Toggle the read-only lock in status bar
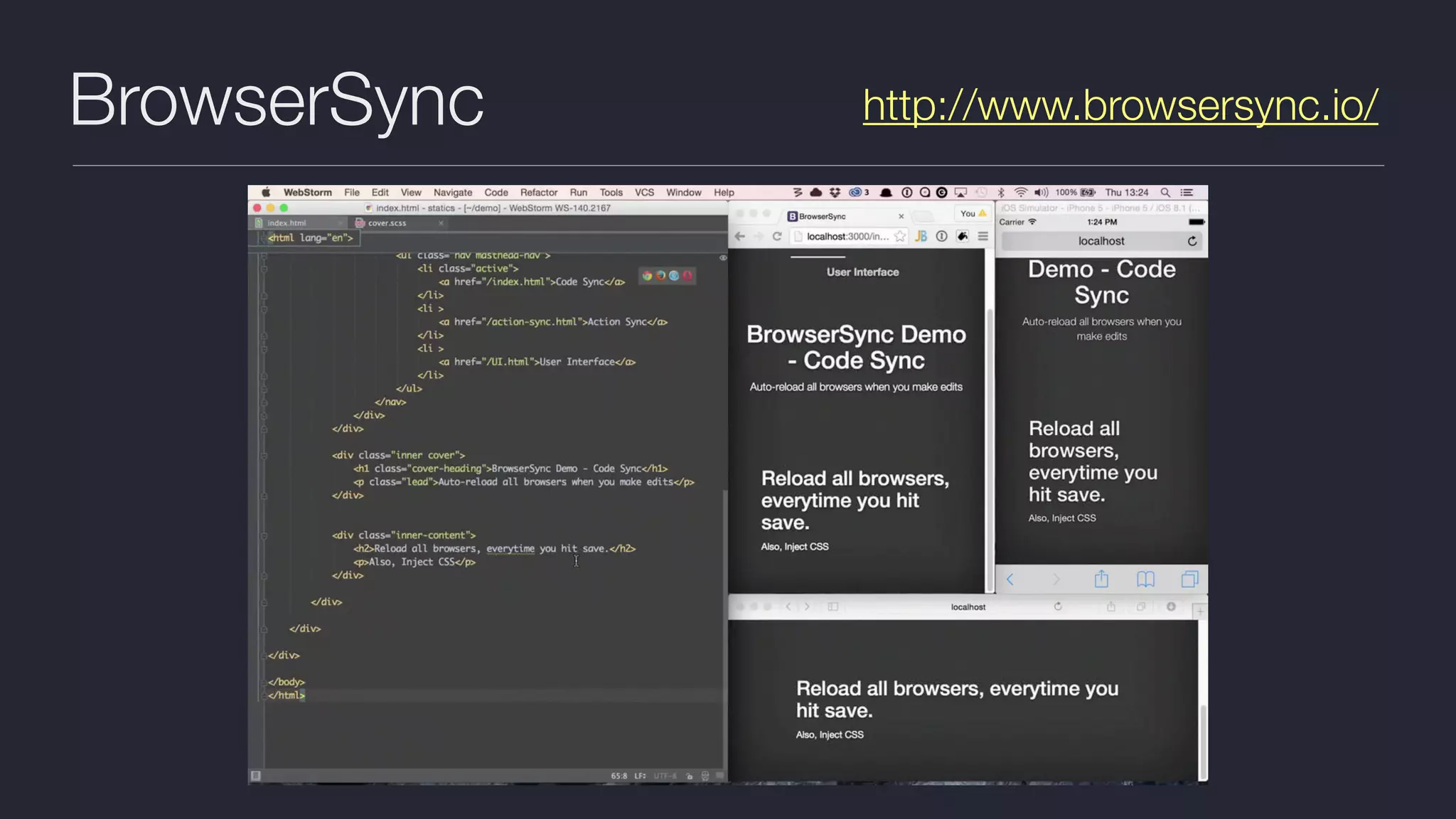The width and height of the screenshot is (1456, 819). coord(690,776)
